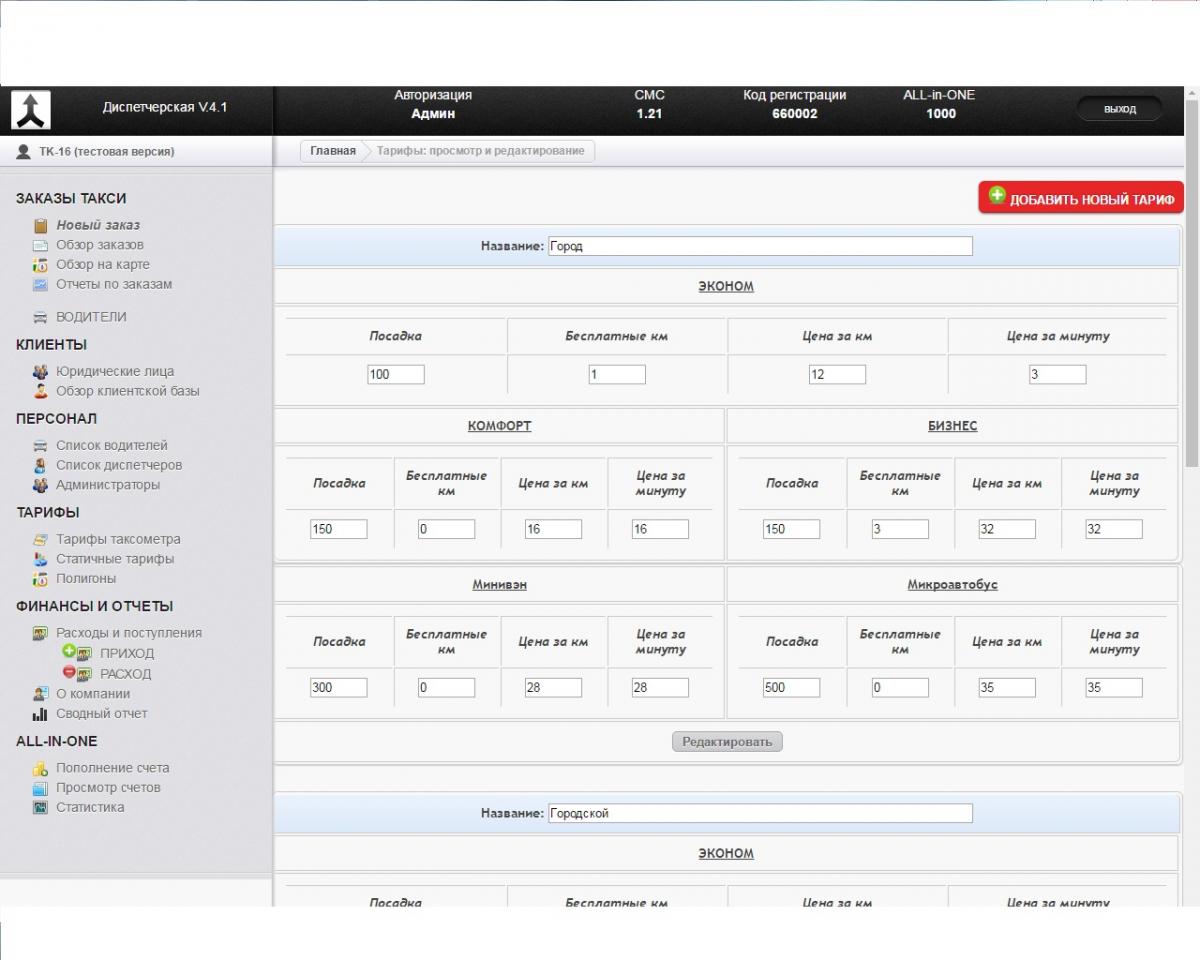Click the Обзор клиентской базы icon

(x=40, y=391)
